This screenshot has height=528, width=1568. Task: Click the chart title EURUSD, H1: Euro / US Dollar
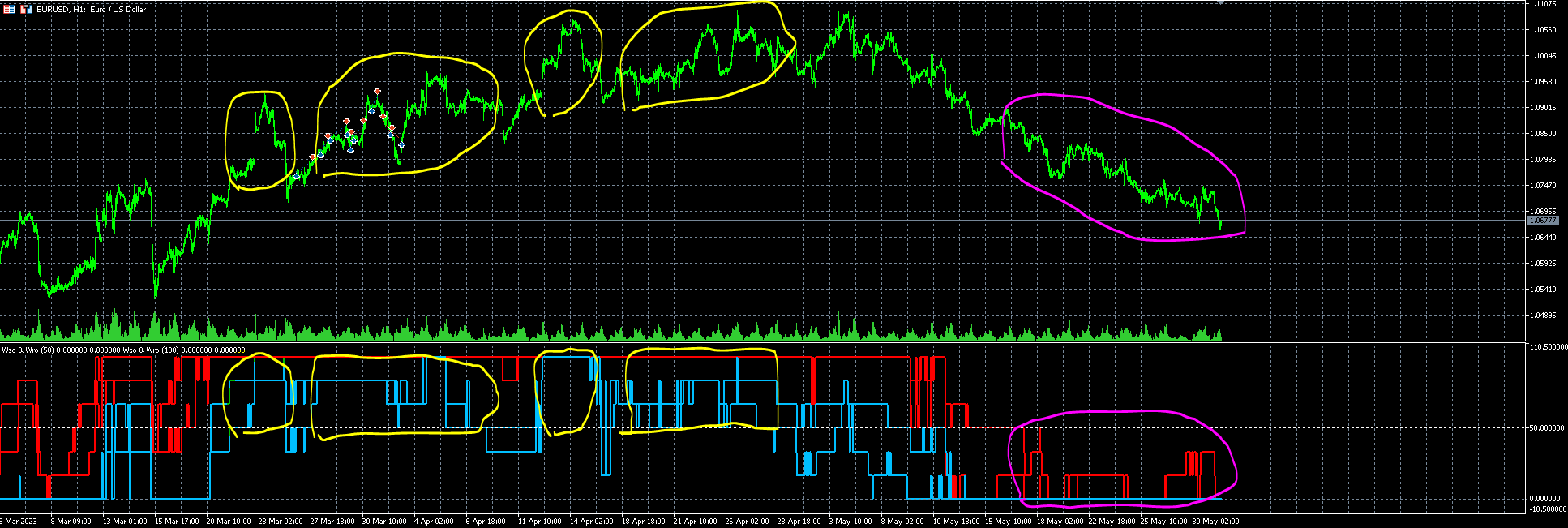tap(91, 10)
